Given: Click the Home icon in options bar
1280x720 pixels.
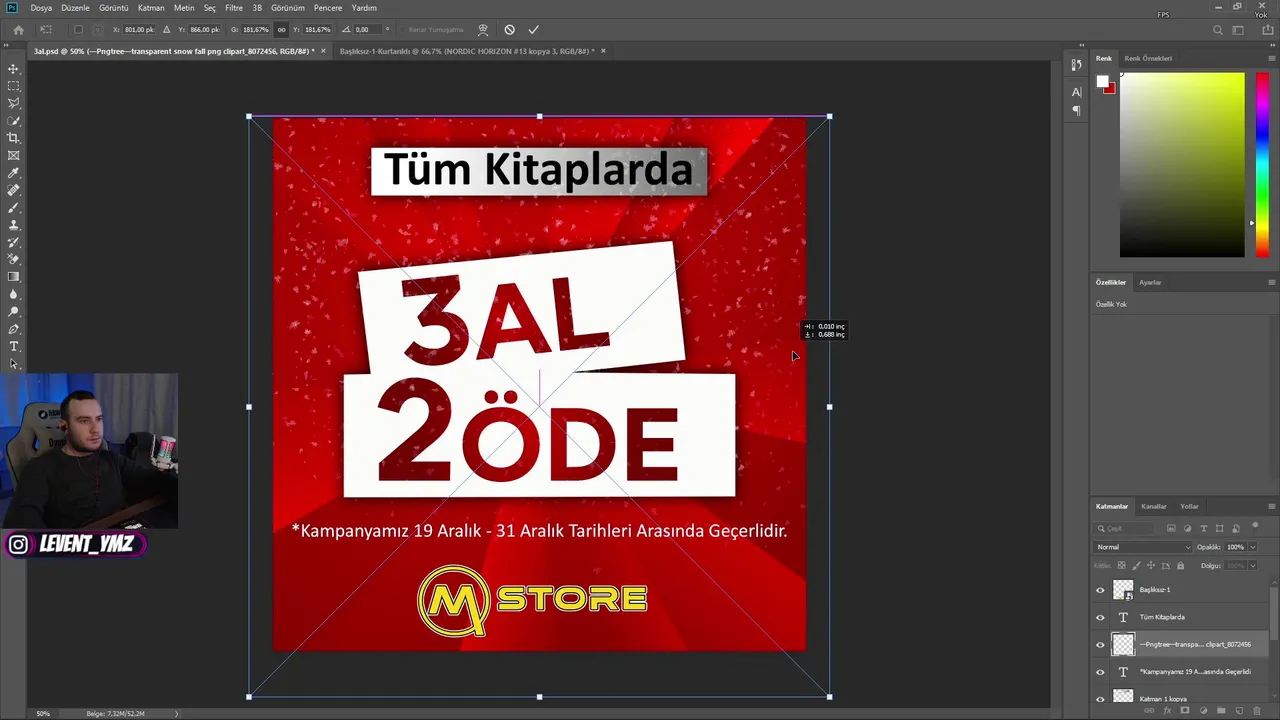Looking at the screenshot, I should point(18,30).
